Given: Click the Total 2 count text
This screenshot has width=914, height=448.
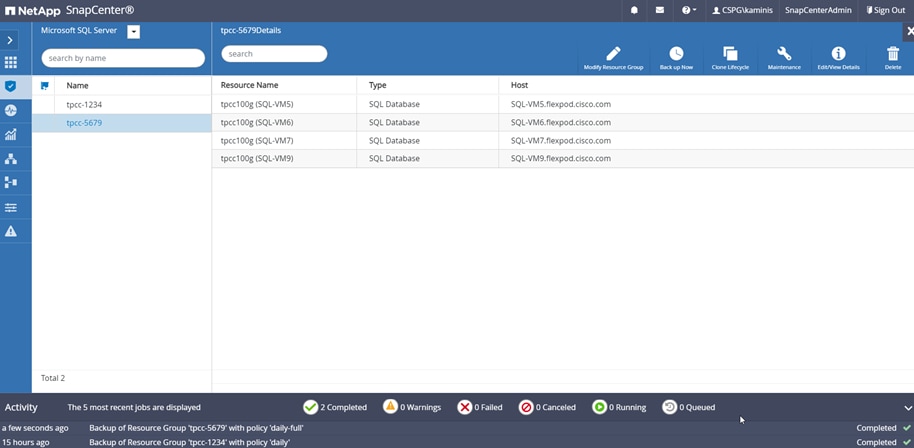Looking at the screenshot, I should (x=53, y=378).
